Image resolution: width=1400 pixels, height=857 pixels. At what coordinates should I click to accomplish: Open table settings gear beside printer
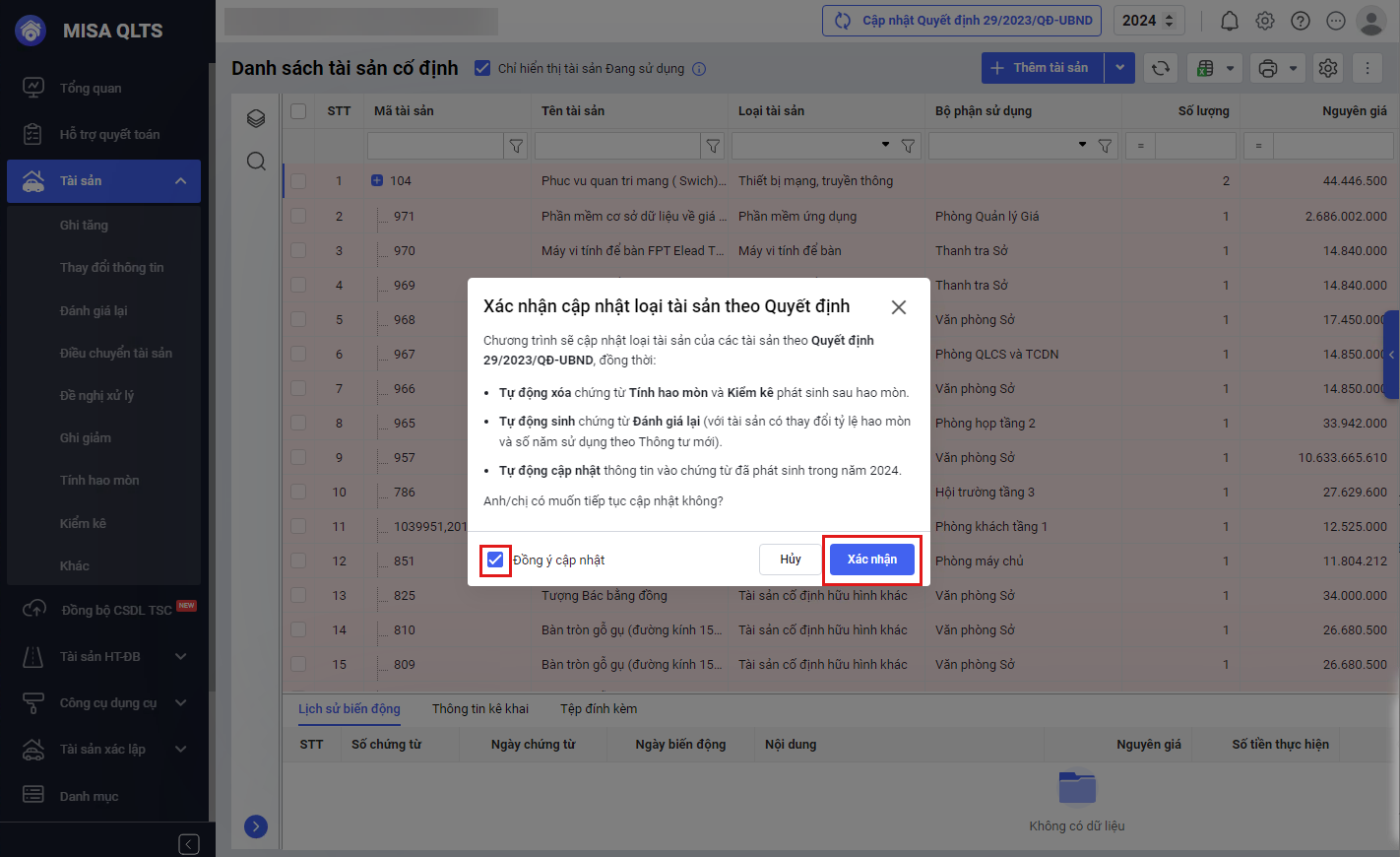tap(1328, 68)
